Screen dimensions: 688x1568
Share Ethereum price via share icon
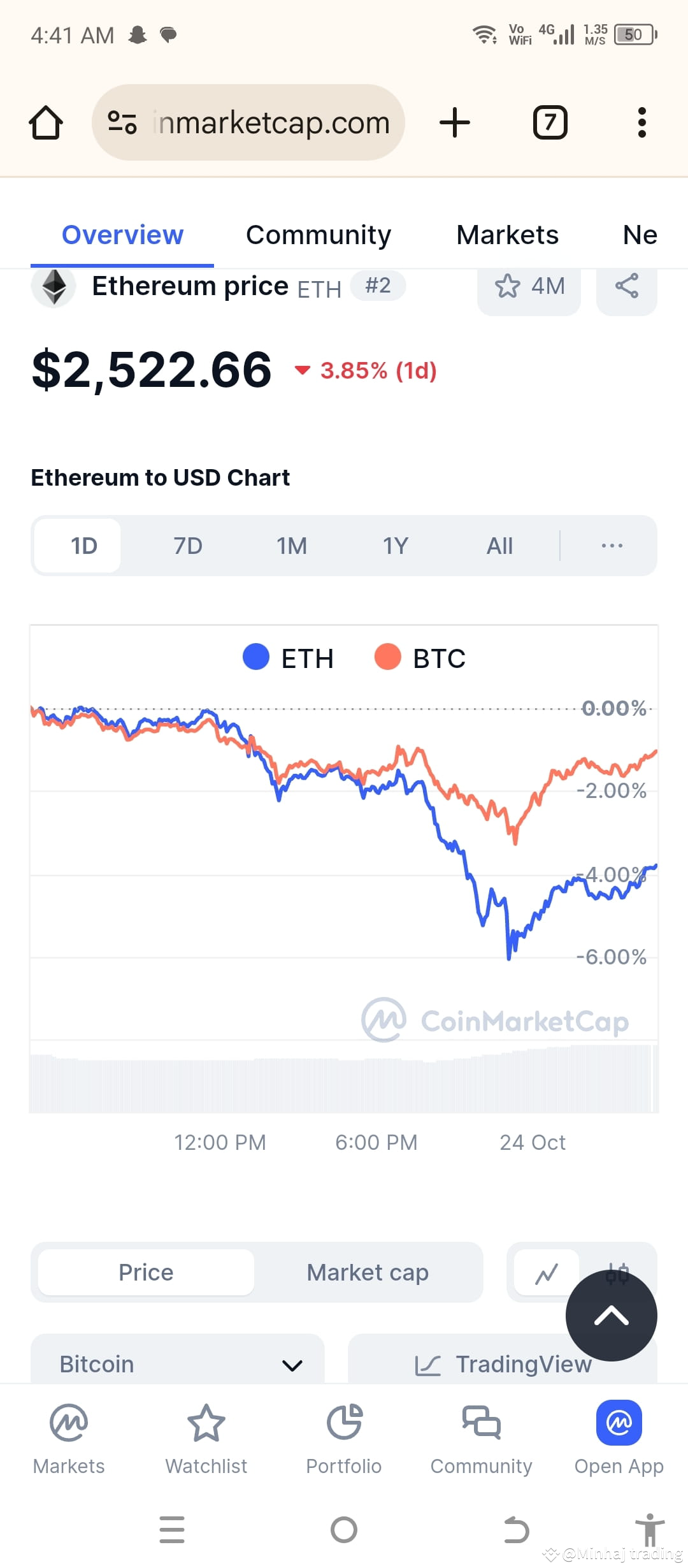(626, 287)
